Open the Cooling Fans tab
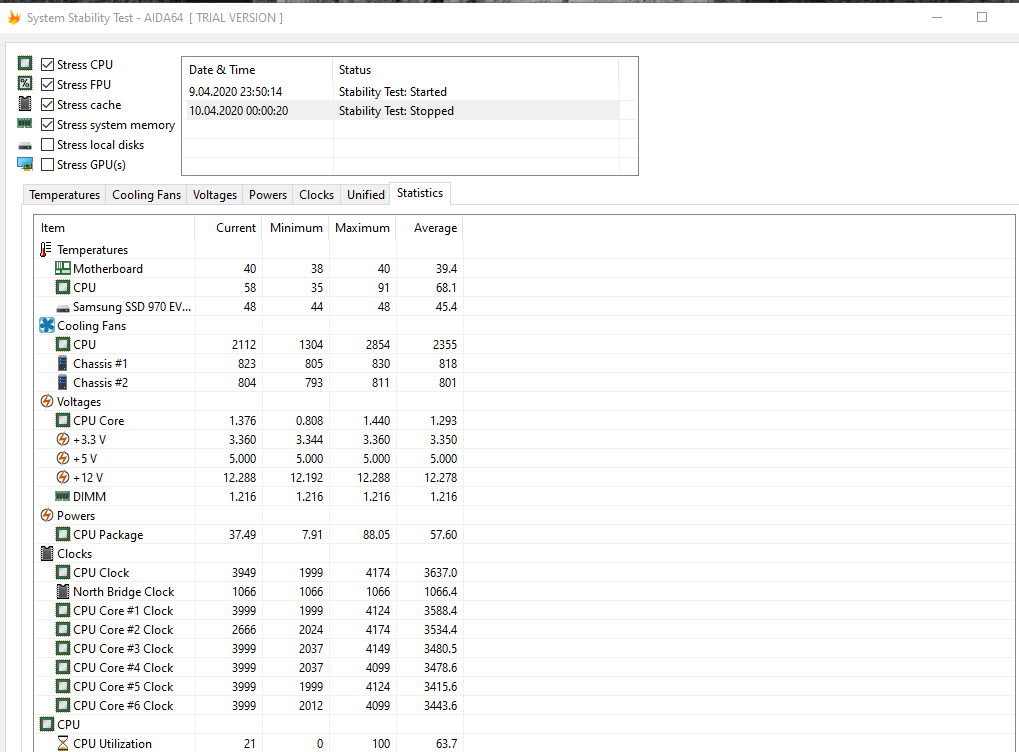 146,195
